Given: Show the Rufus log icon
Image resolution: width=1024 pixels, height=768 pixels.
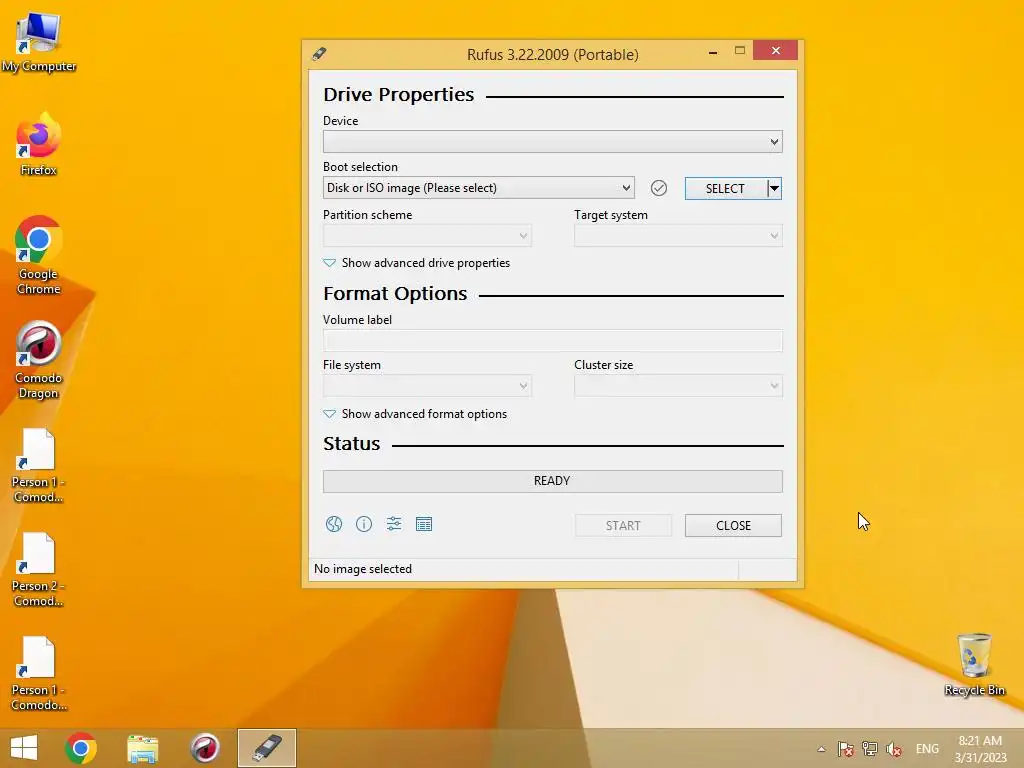Looking at the screenshot, I should 424,524.
